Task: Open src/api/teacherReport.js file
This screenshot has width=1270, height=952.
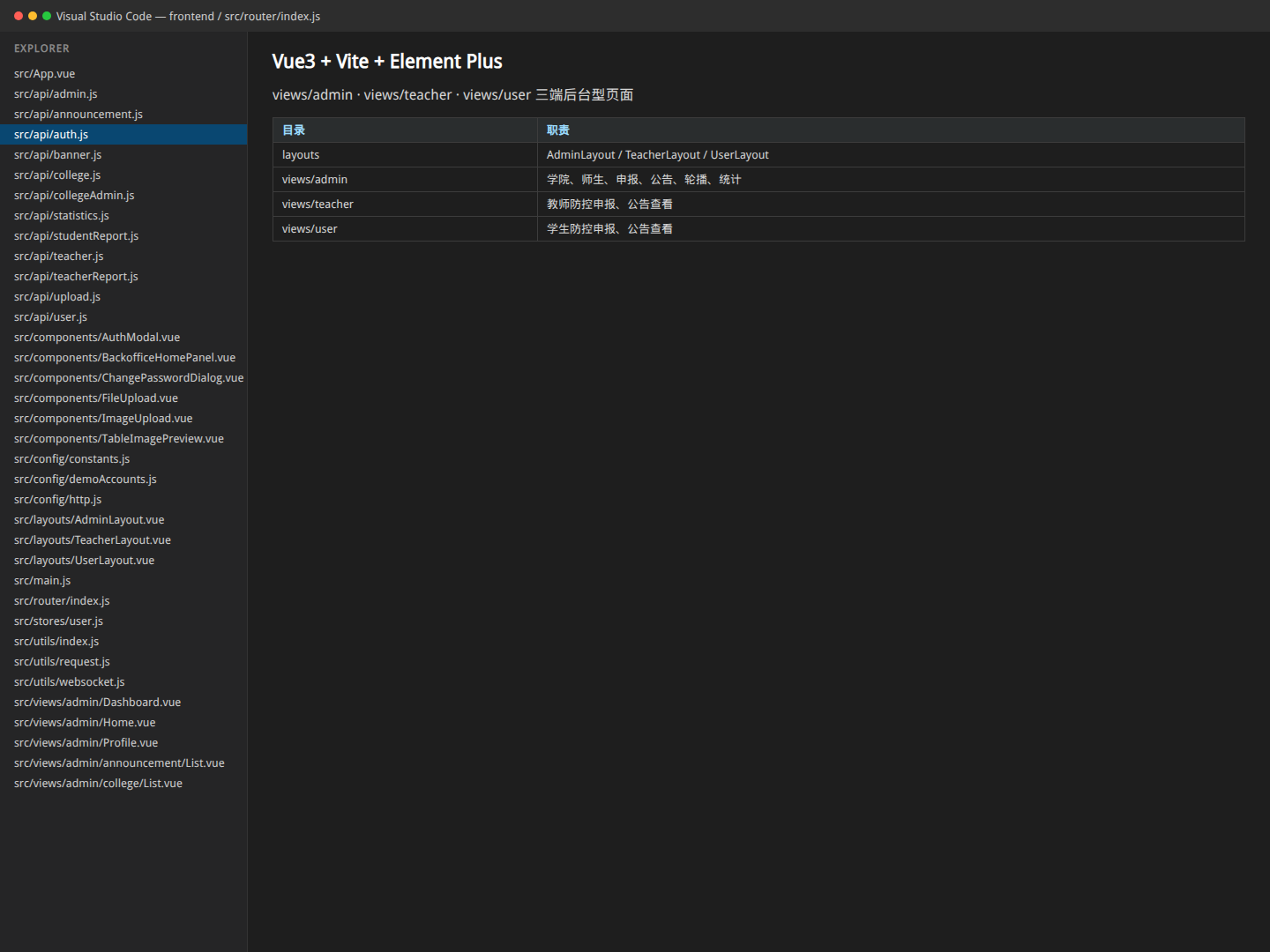Action: [123, 277]
